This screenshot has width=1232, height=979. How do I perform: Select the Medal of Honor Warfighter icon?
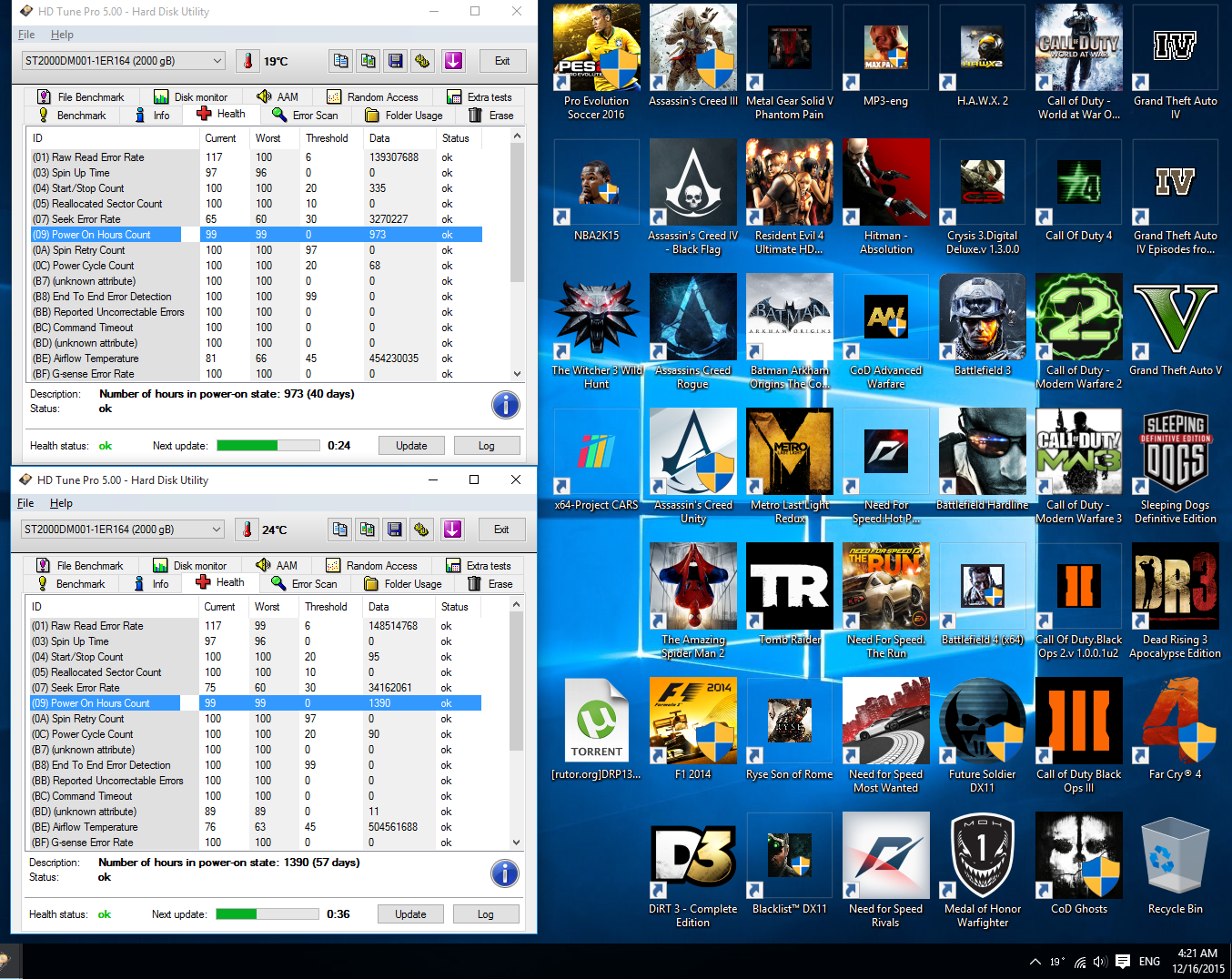(x=983, y=871)
